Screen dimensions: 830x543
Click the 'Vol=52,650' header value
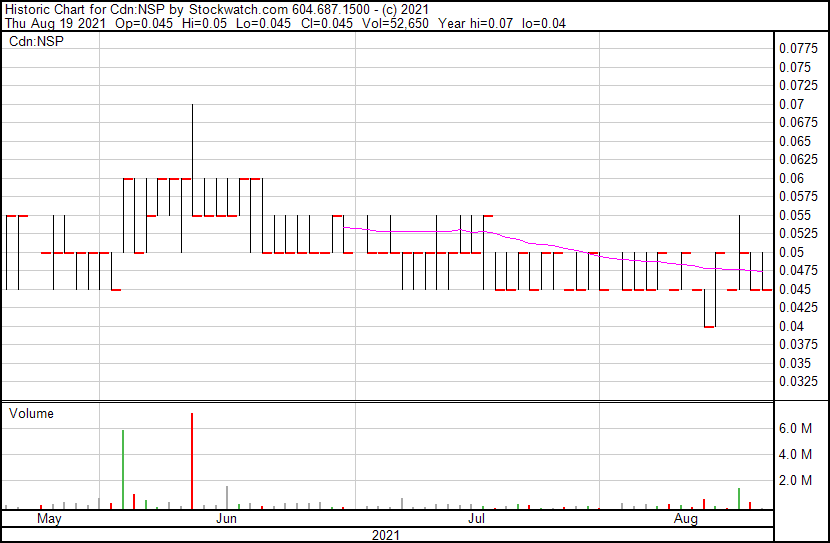tap(395, 23)
